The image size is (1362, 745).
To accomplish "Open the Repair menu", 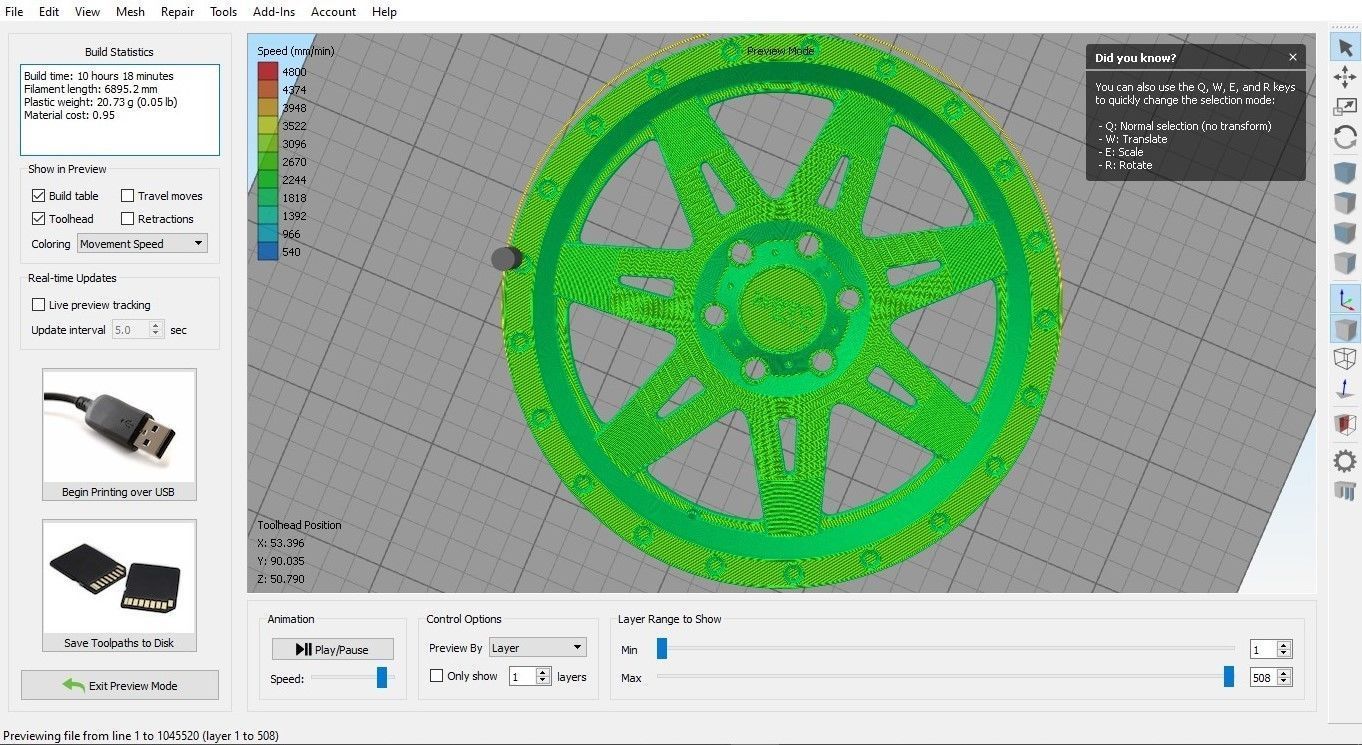I will 178,12.
